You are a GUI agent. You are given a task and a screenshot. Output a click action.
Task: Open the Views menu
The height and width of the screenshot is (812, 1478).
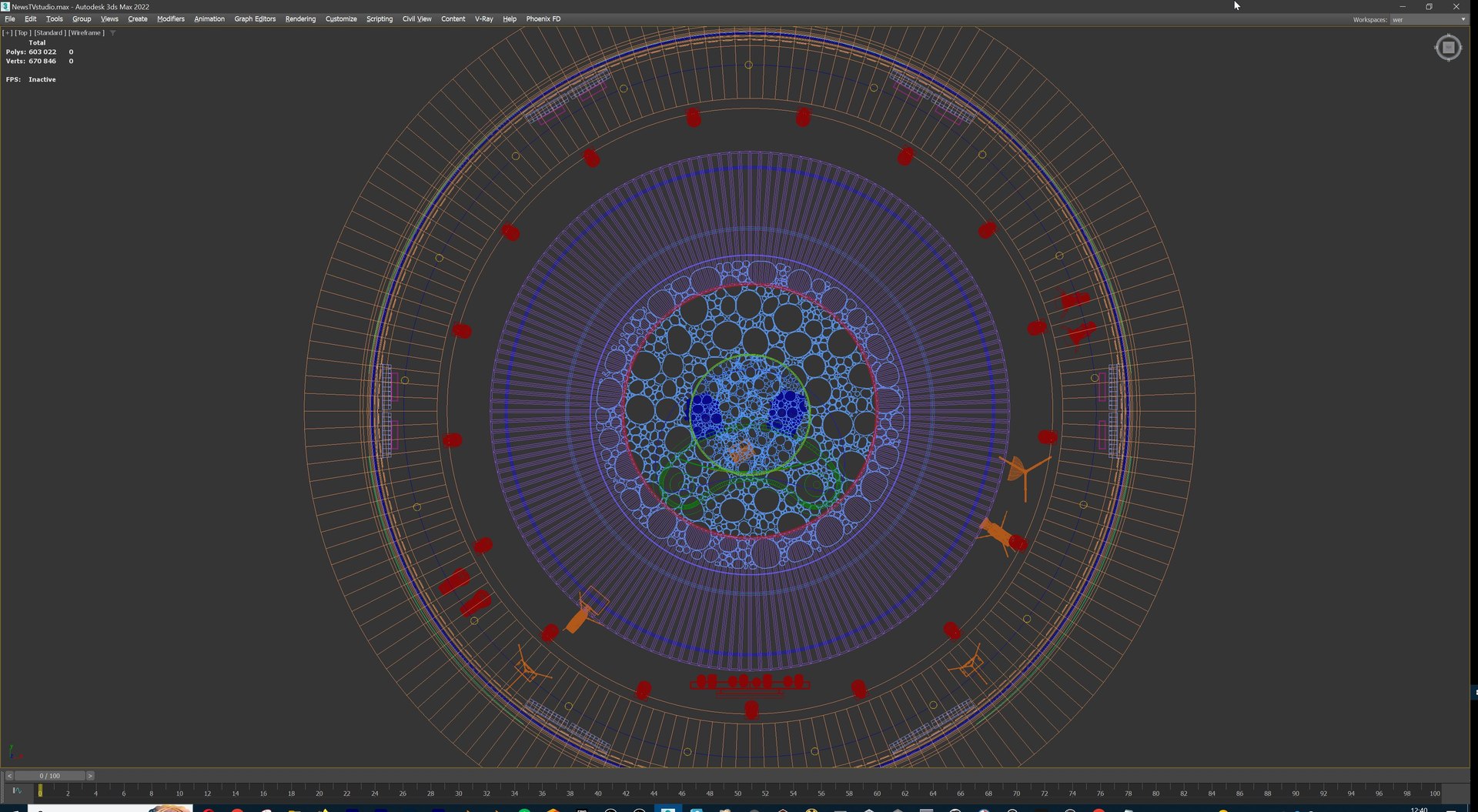tap(109, 19)
